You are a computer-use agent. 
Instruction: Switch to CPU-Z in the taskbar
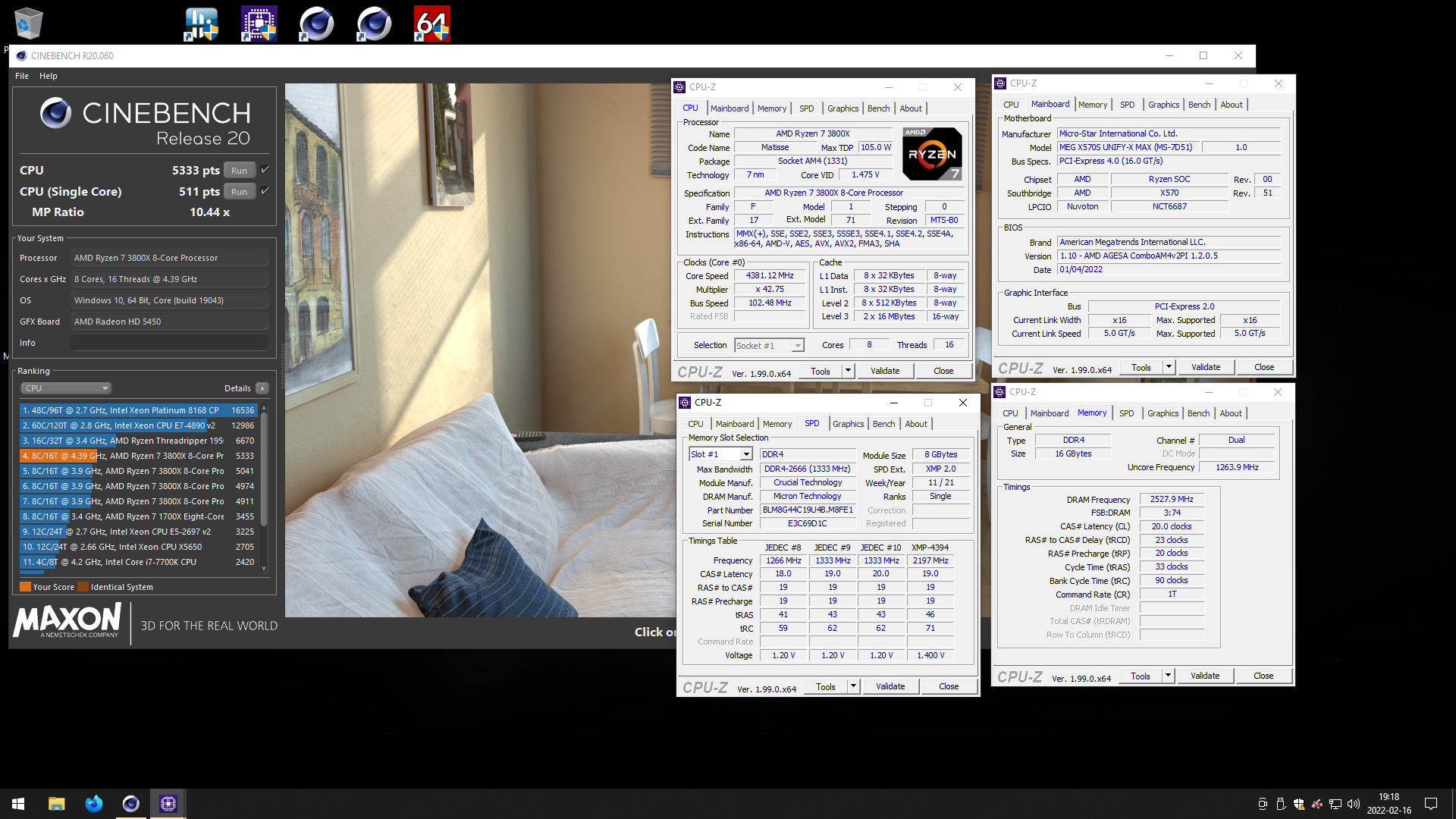pos(168,804)
